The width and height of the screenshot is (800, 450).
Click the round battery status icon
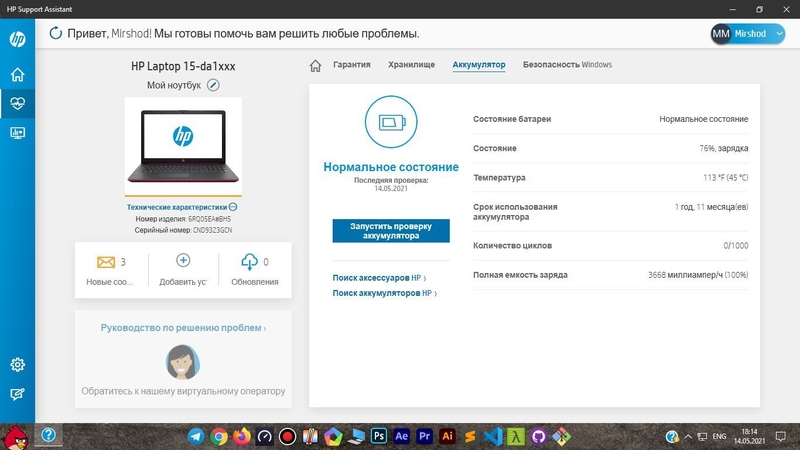coord(391,122)
